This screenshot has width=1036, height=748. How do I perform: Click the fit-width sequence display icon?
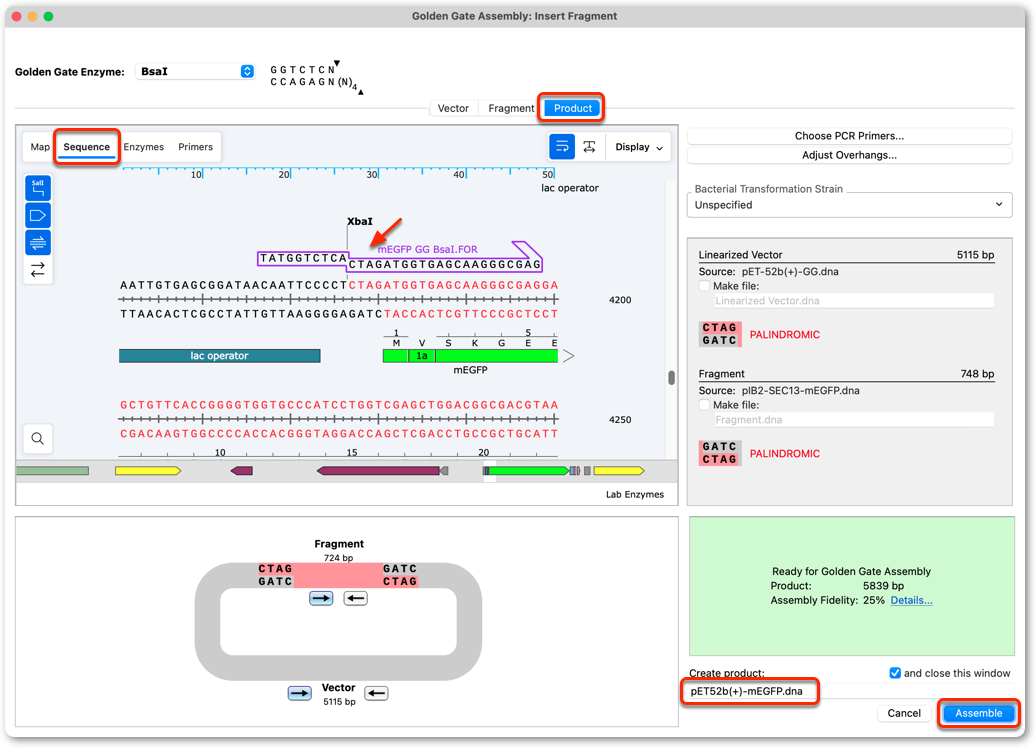coord(589,147)
